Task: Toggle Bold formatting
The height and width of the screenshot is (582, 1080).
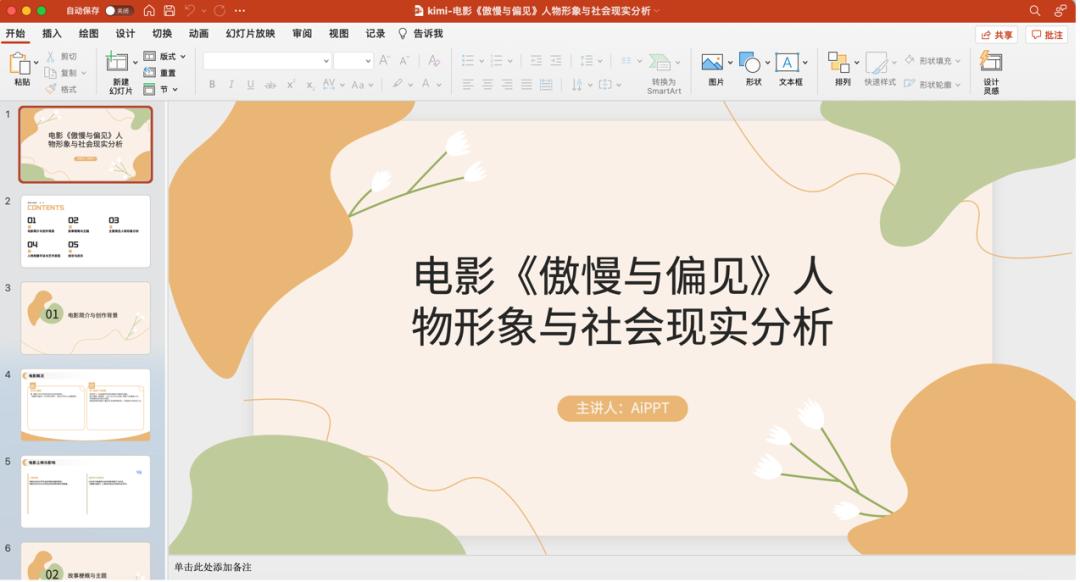Action: point(212,85)
